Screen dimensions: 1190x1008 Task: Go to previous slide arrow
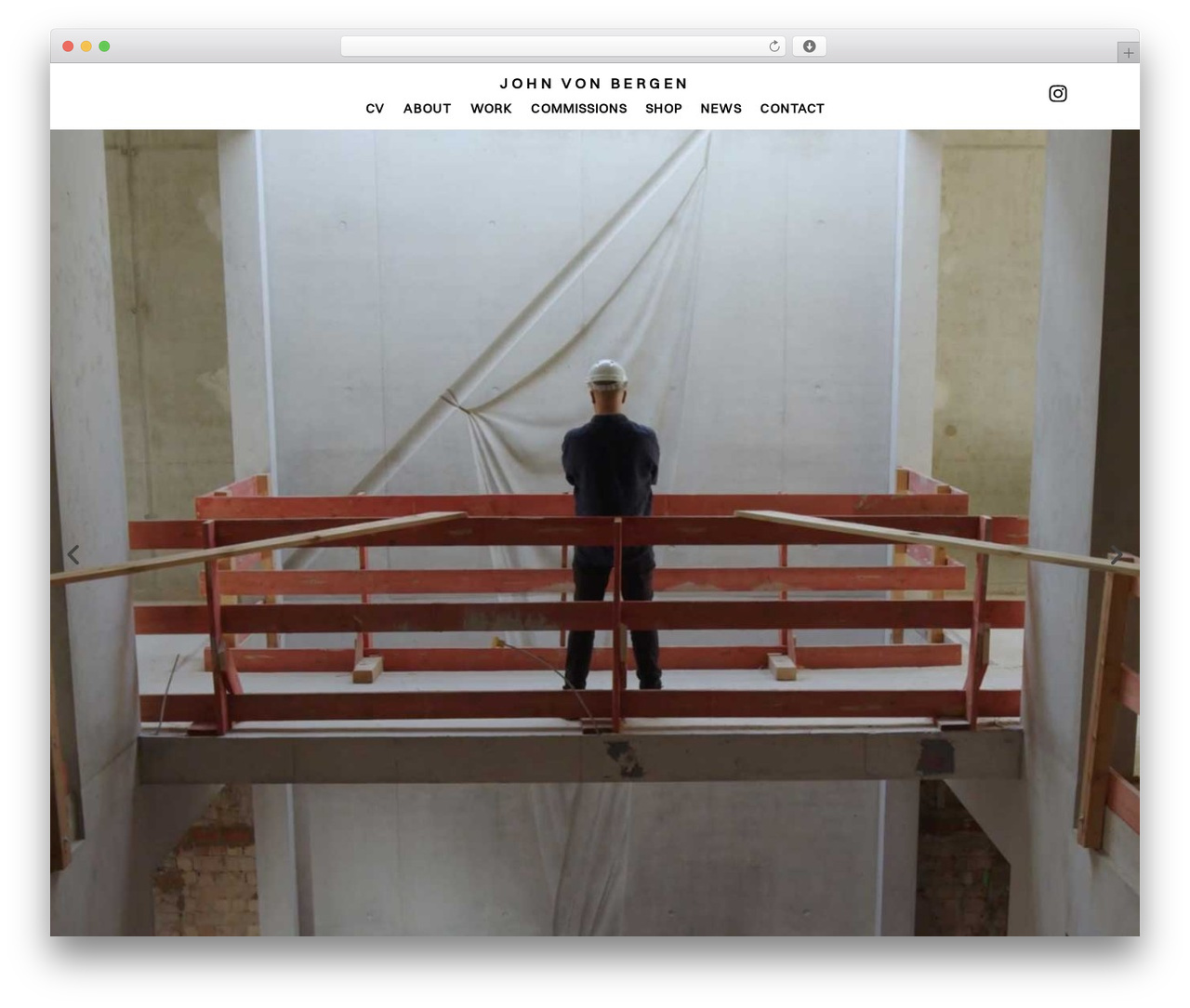pyautogui.click(x=73, y=554)
